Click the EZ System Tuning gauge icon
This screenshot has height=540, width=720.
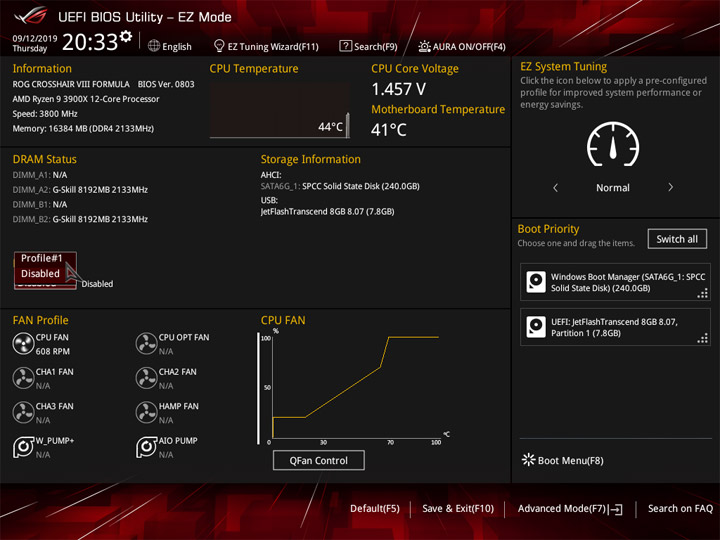tap(613, 144)
